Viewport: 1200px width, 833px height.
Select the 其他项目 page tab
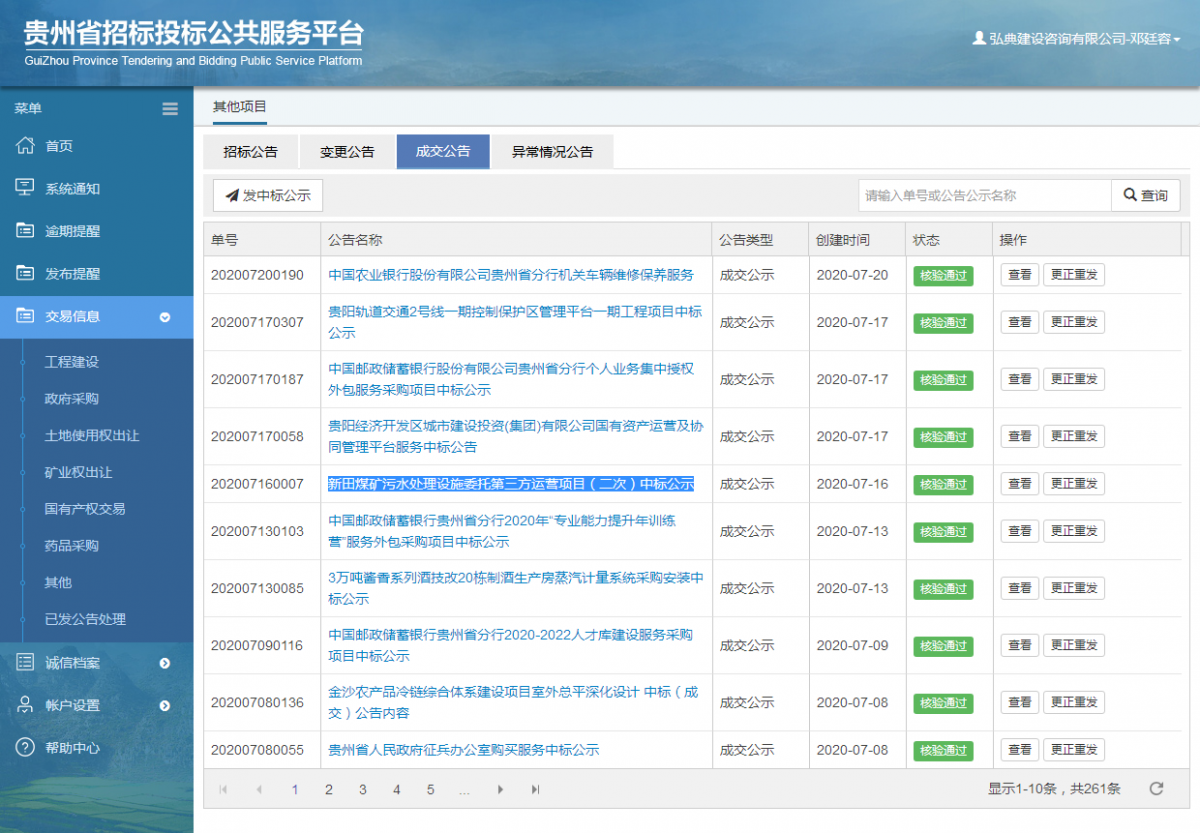point(240,106)
